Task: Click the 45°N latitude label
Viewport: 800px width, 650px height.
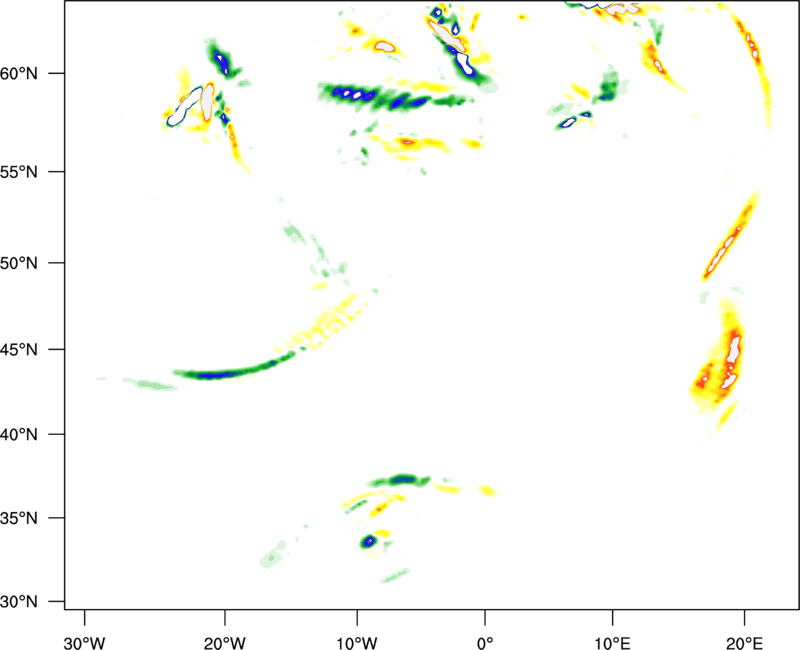Action: (19, 349)
